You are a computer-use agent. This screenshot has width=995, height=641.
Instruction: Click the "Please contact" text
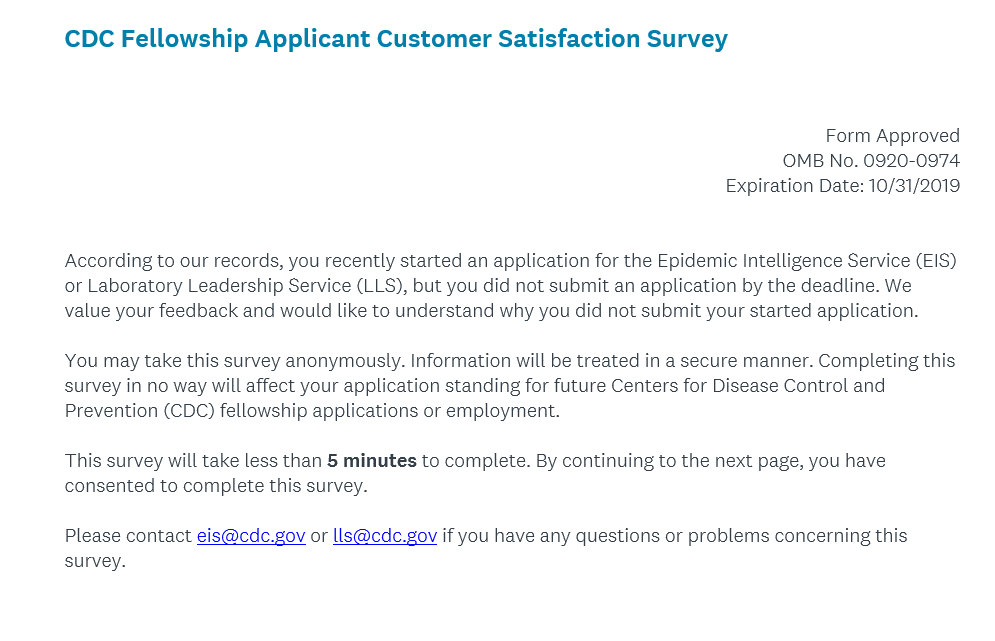click(x=128, y=536)
